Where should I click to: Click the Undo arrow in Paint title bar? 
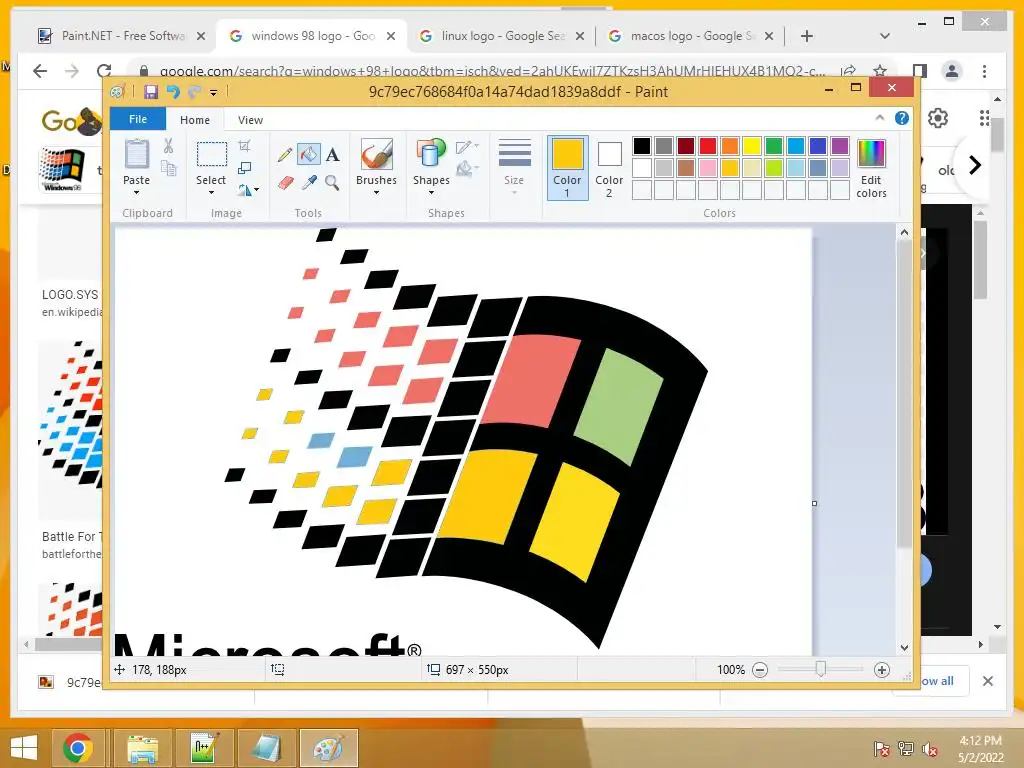coord(173,91)
